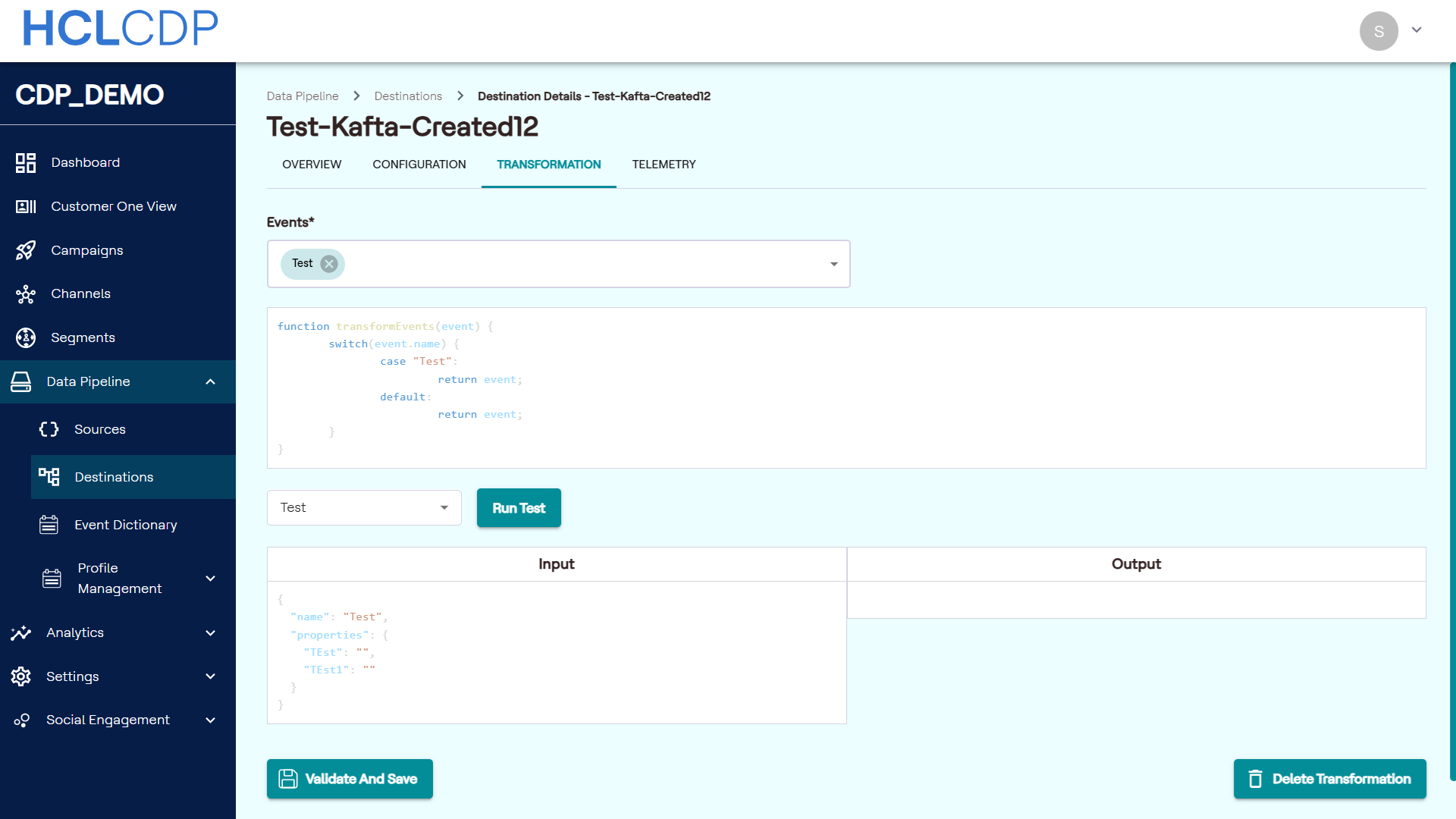
Task: Remove the Test event chip
Action: click(329, 264)
